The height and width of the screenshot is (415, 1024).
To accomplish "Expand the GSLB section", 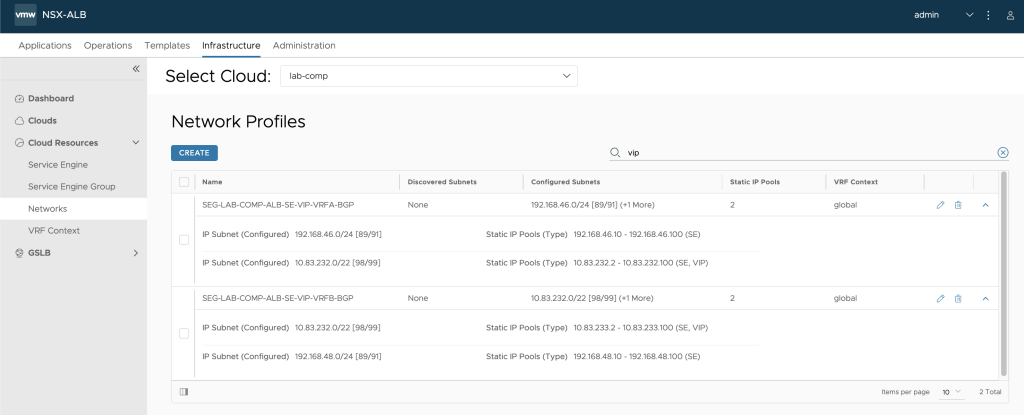I will point(136,252).
